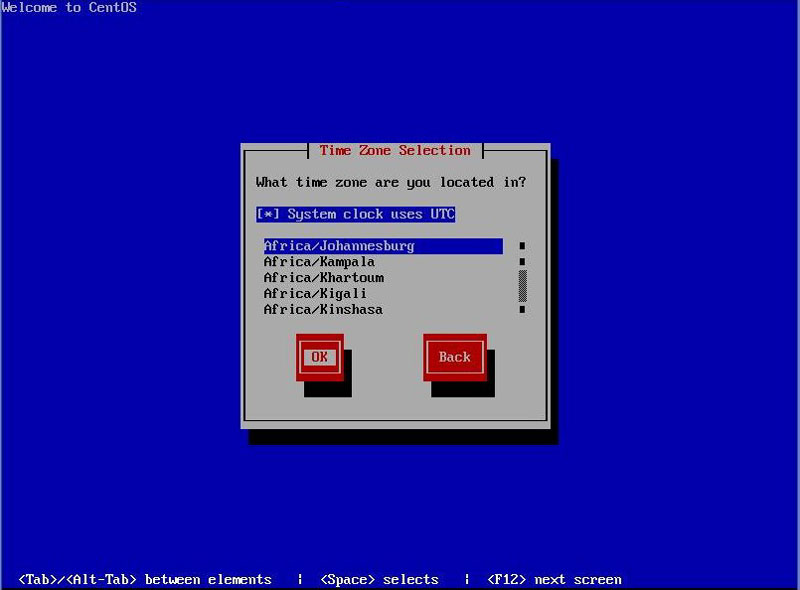Viewport: 800px width, 590px height.
Task: Select Africa/Kigali time zone
Action: (383, 293)
